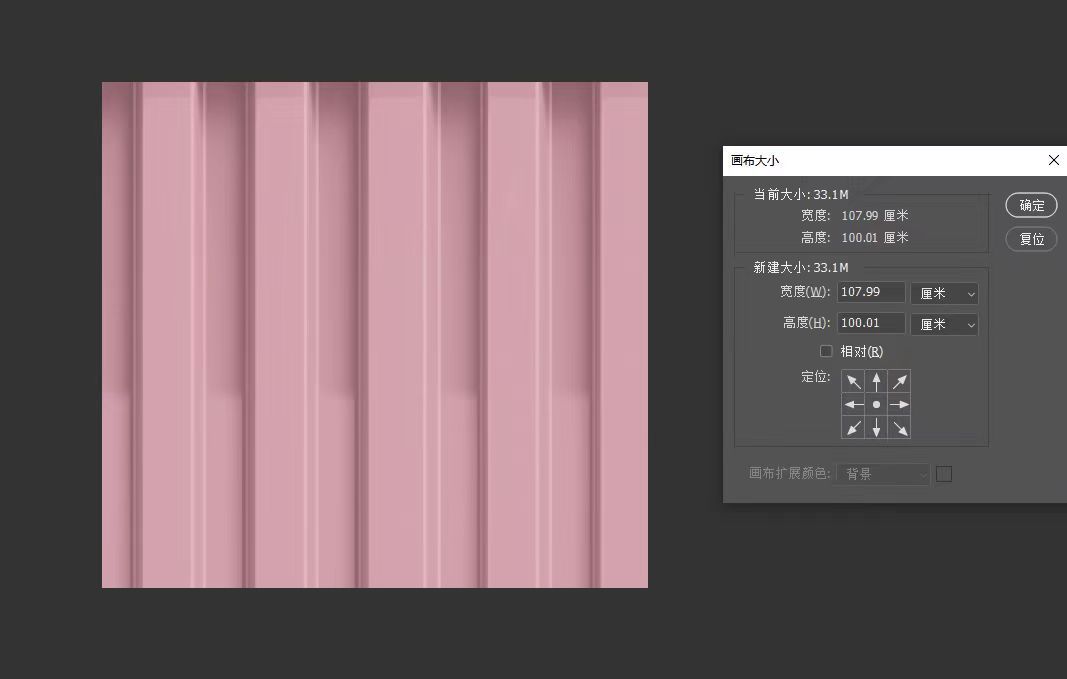Focus the 宽度(W) input field
The image size is (1067, 679).
pyautogui.click(x=871, y=292)
